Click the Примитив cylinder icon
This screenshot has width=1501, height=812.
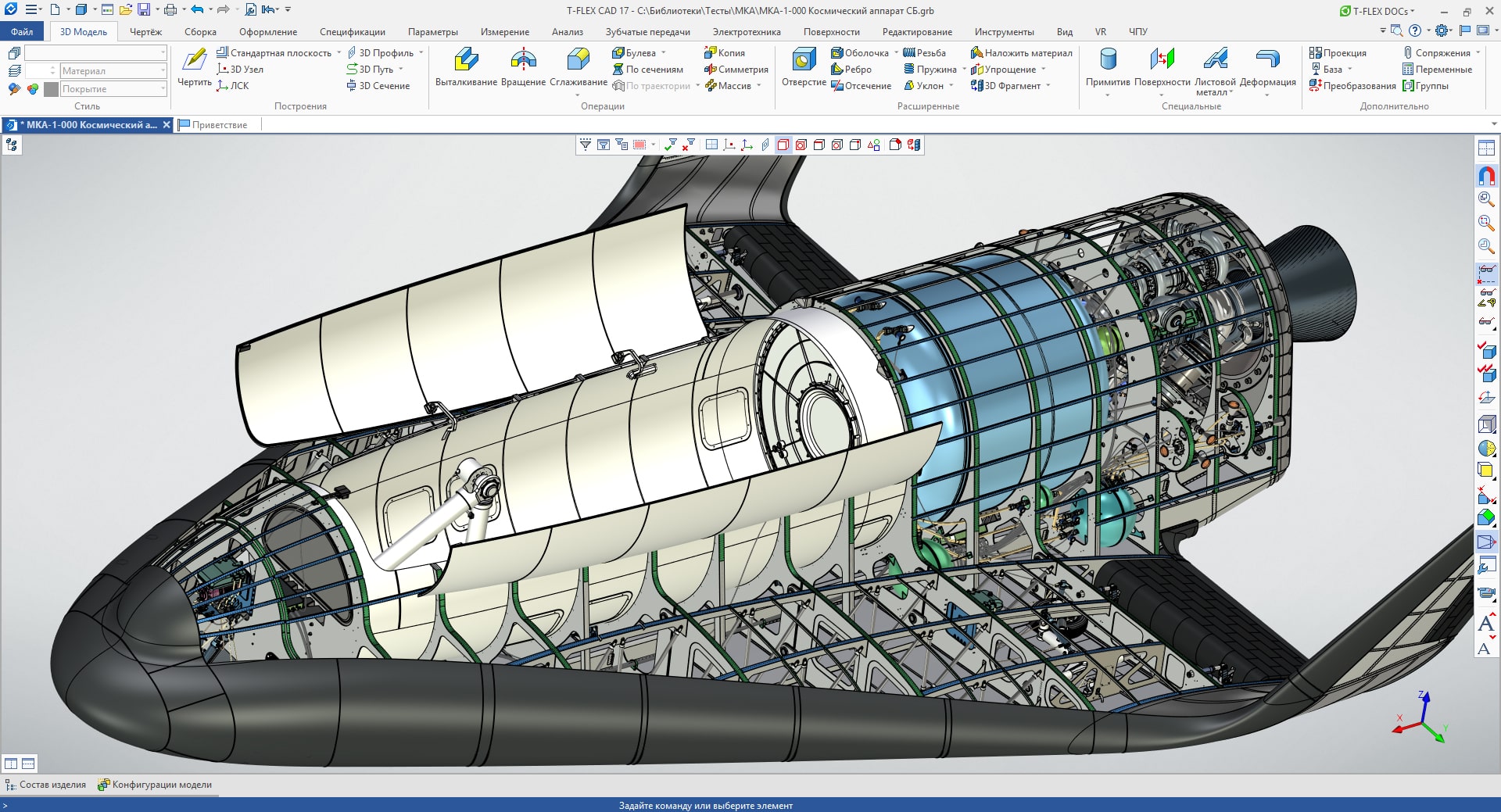tap(1108, 60)
